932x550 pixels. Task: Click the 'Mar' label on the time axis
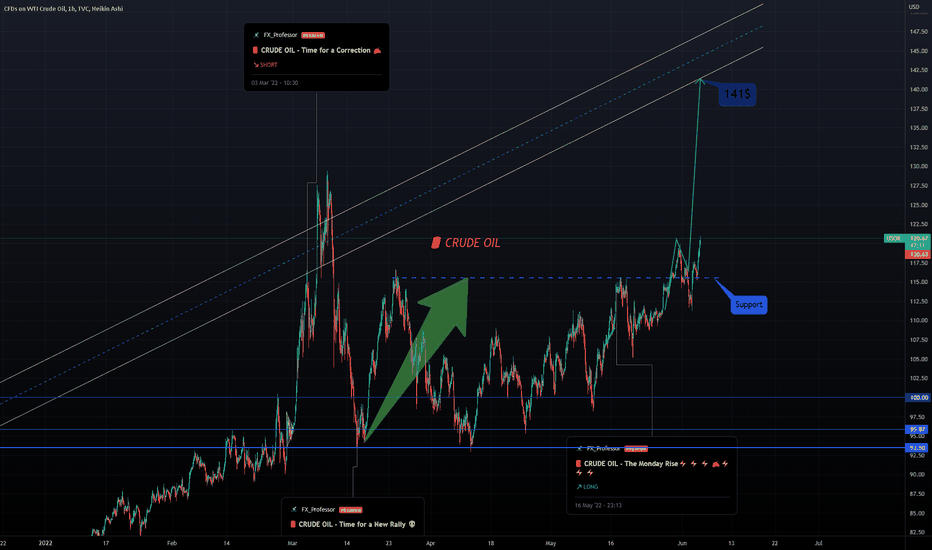click(x=292, y=543)
